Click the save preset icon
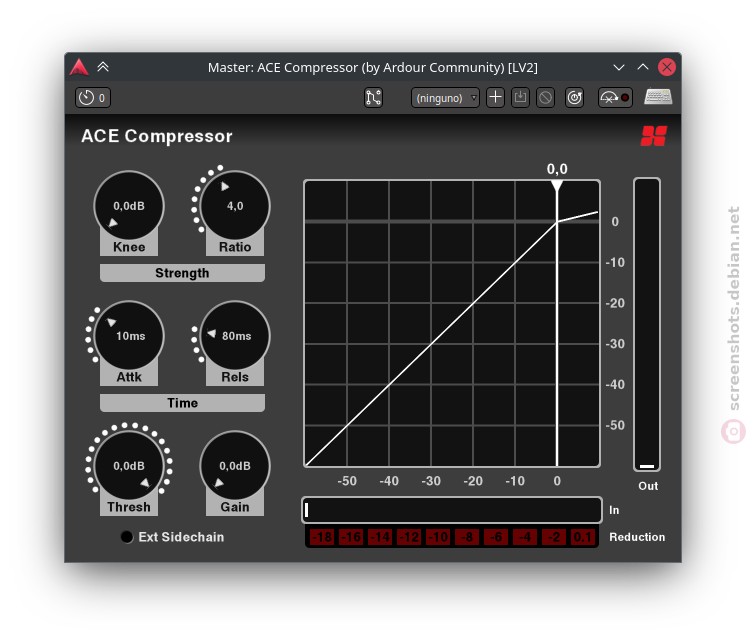The width and height of the screenshot is (746, 639). pos(520,98)
